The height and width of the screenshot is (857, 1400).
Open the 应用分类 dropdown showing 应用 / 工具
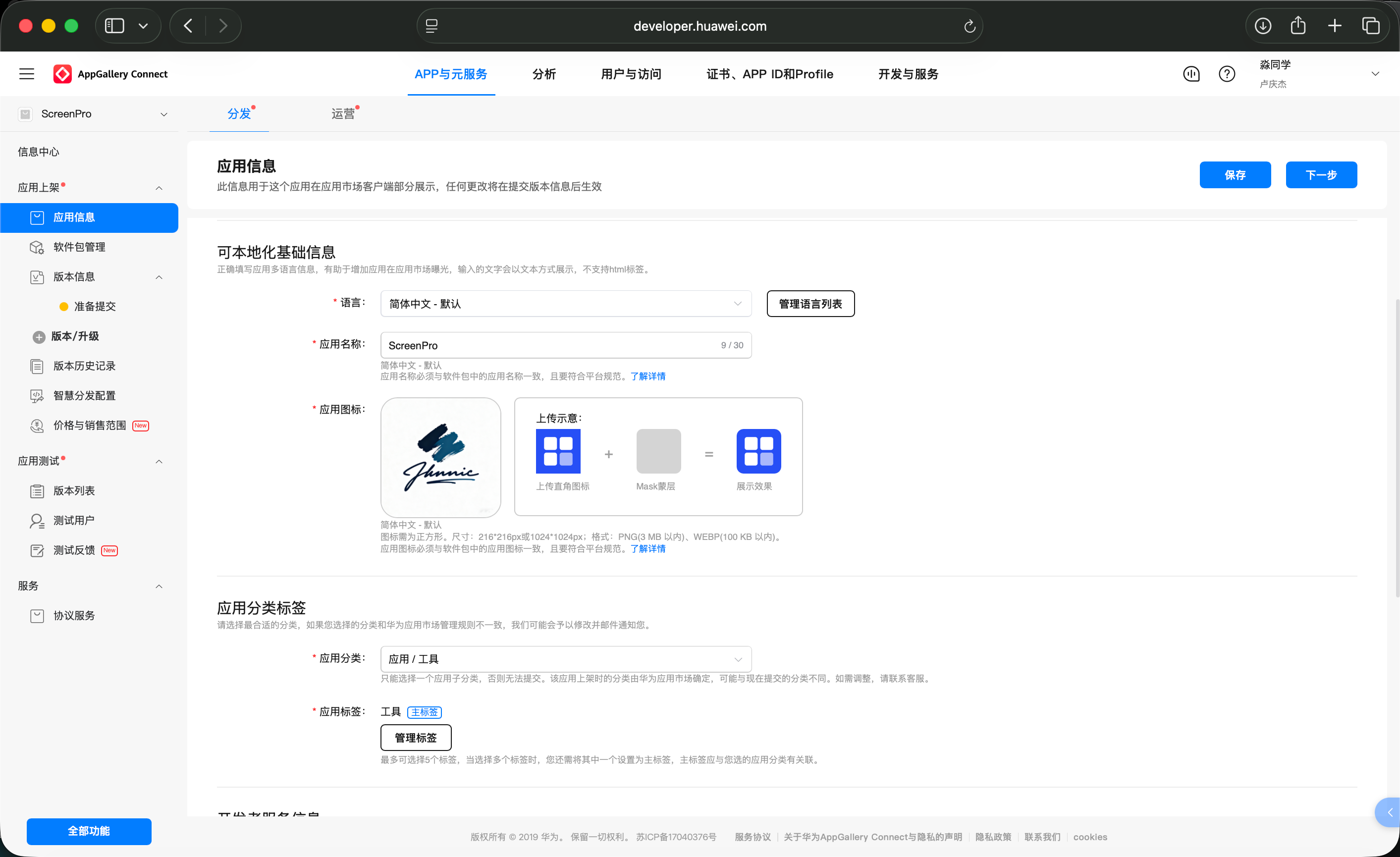click(566, 659)
